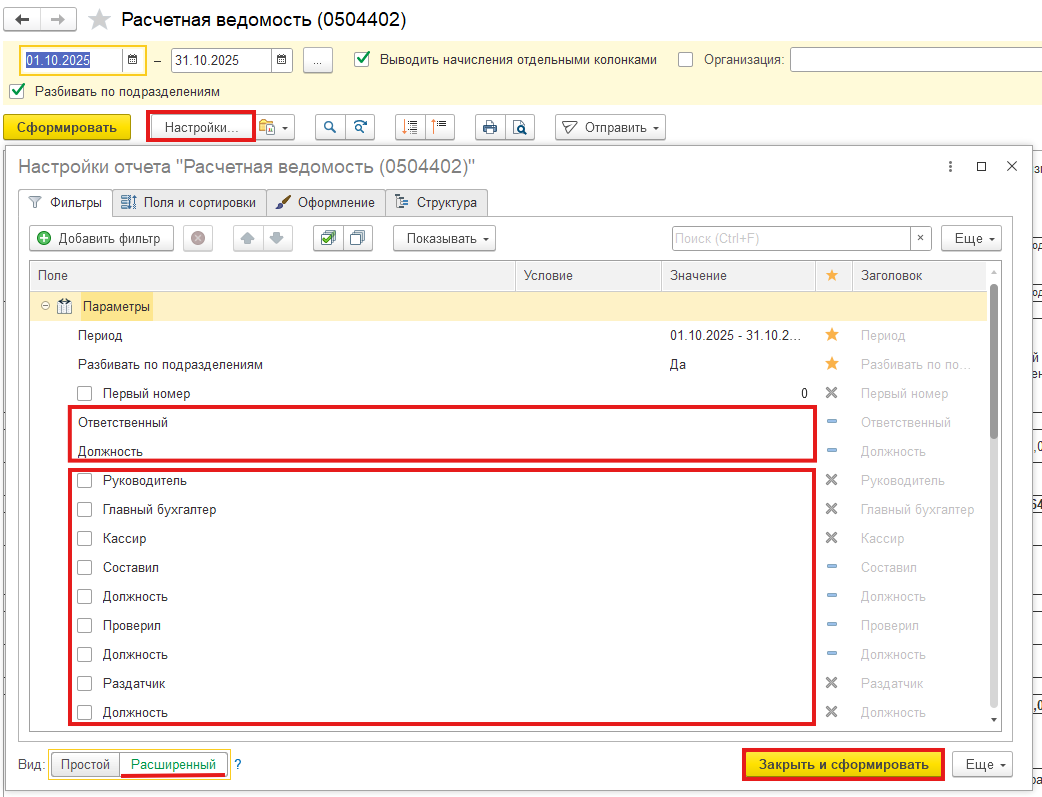This screenshot has width=1042, height=797.
Task: Add report to favorites with title star
Action: tap(100, 19)
